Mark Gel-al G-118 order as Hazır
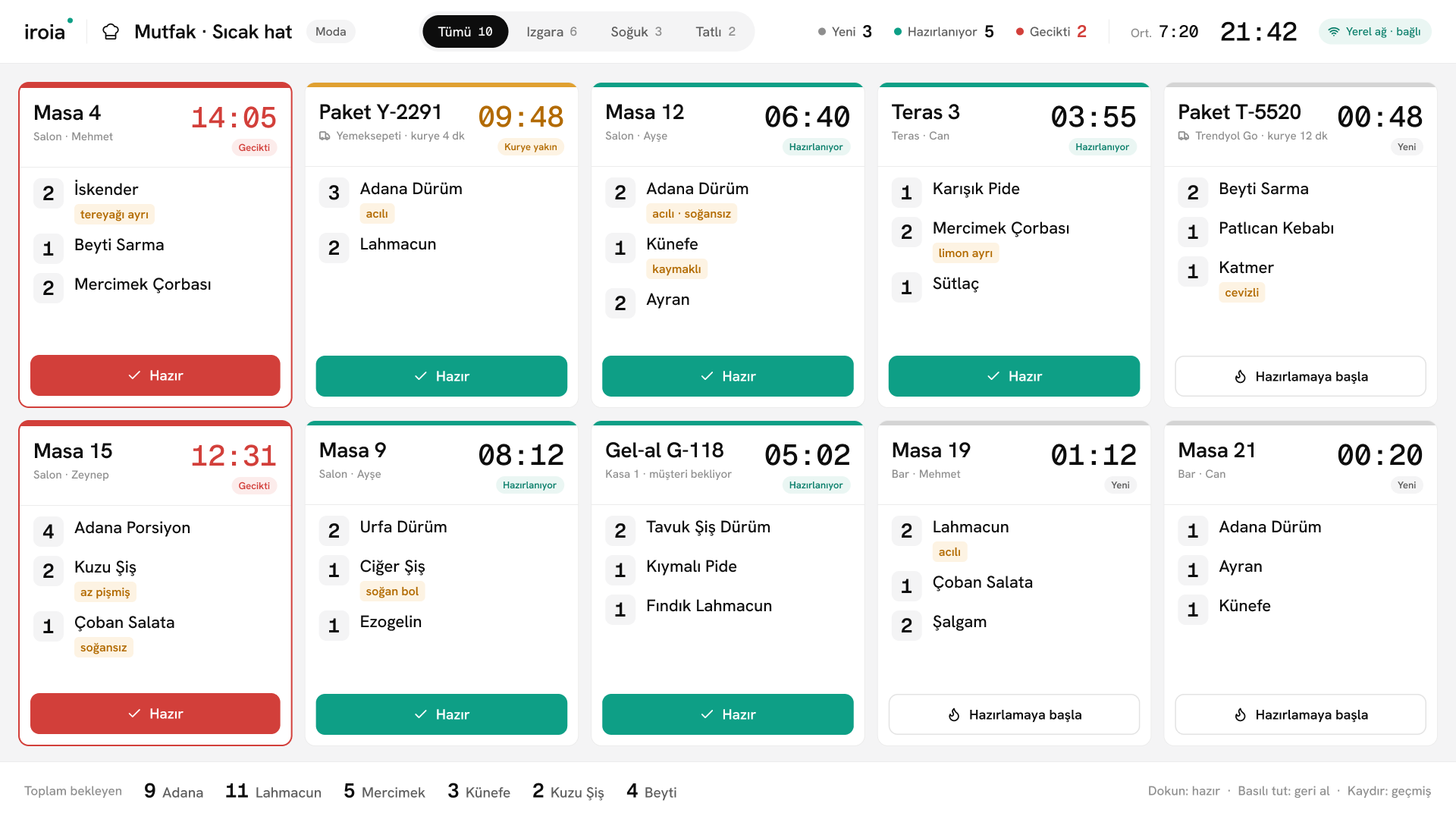Screen dimensions: 1456x819 tap(728, 714)
